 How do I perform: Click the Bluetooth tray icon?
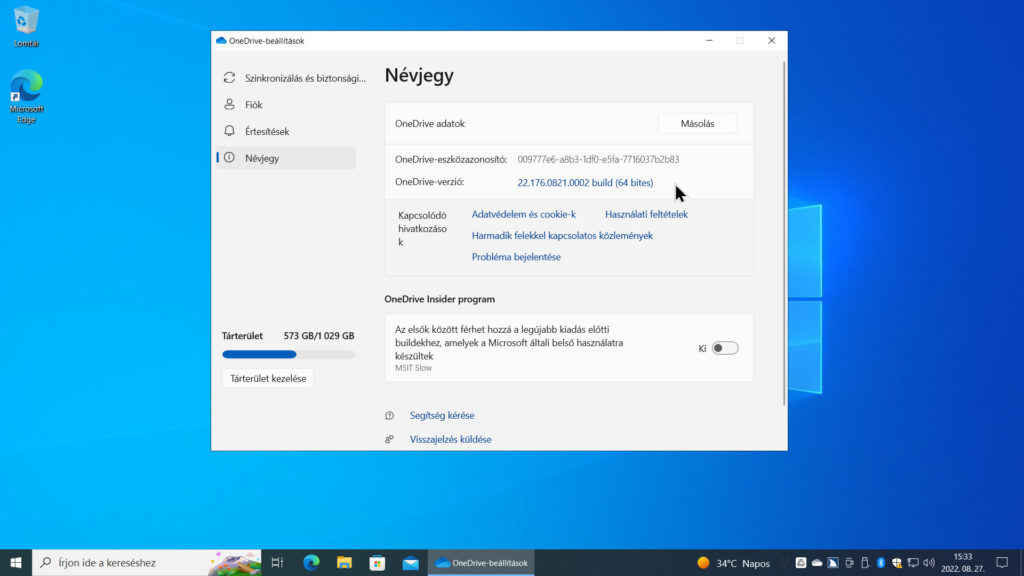(x=881, y=562)
